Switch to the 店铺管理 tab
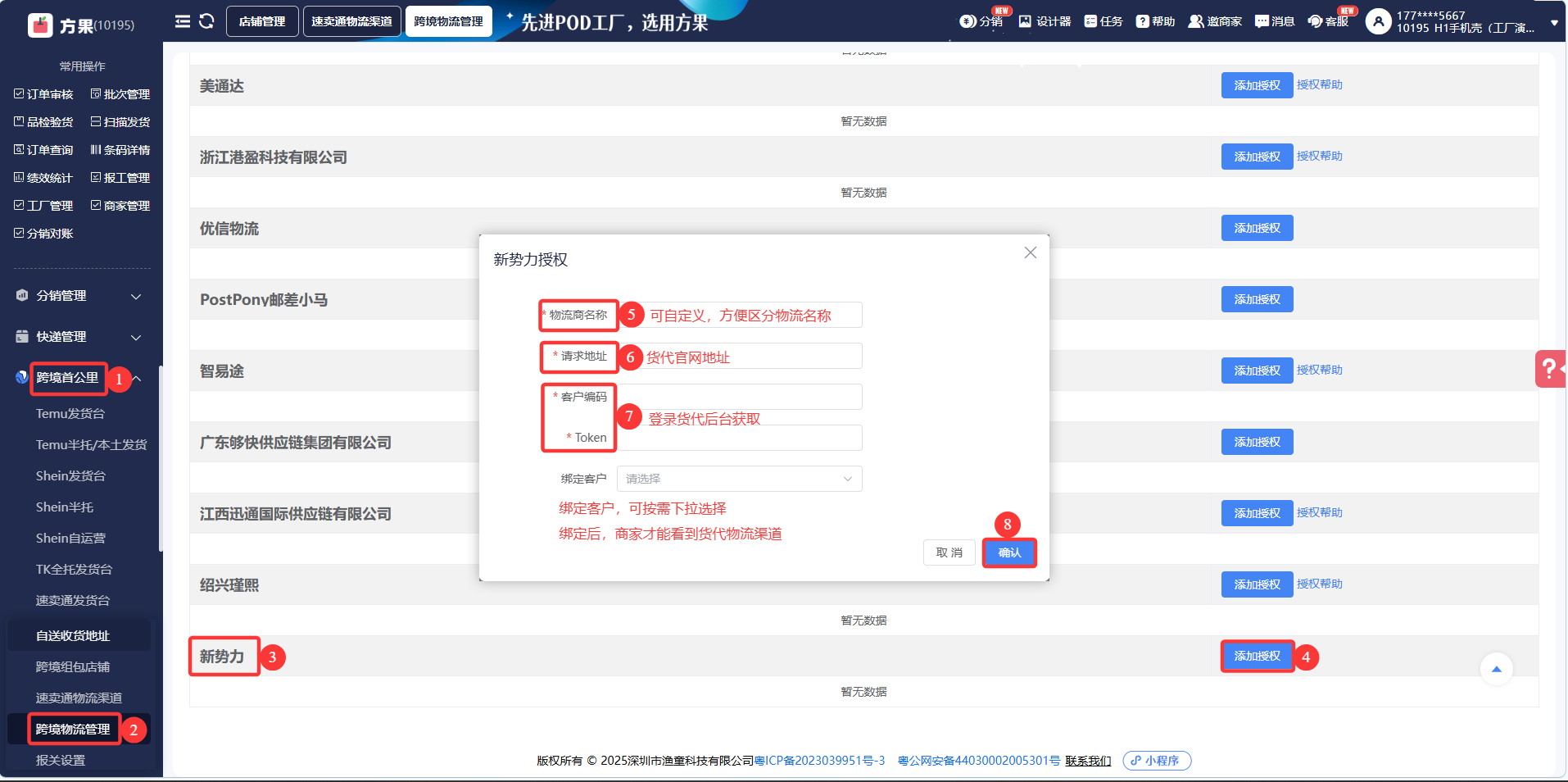The height and width of the screenshot is (782, 1568). coord(262,21)
